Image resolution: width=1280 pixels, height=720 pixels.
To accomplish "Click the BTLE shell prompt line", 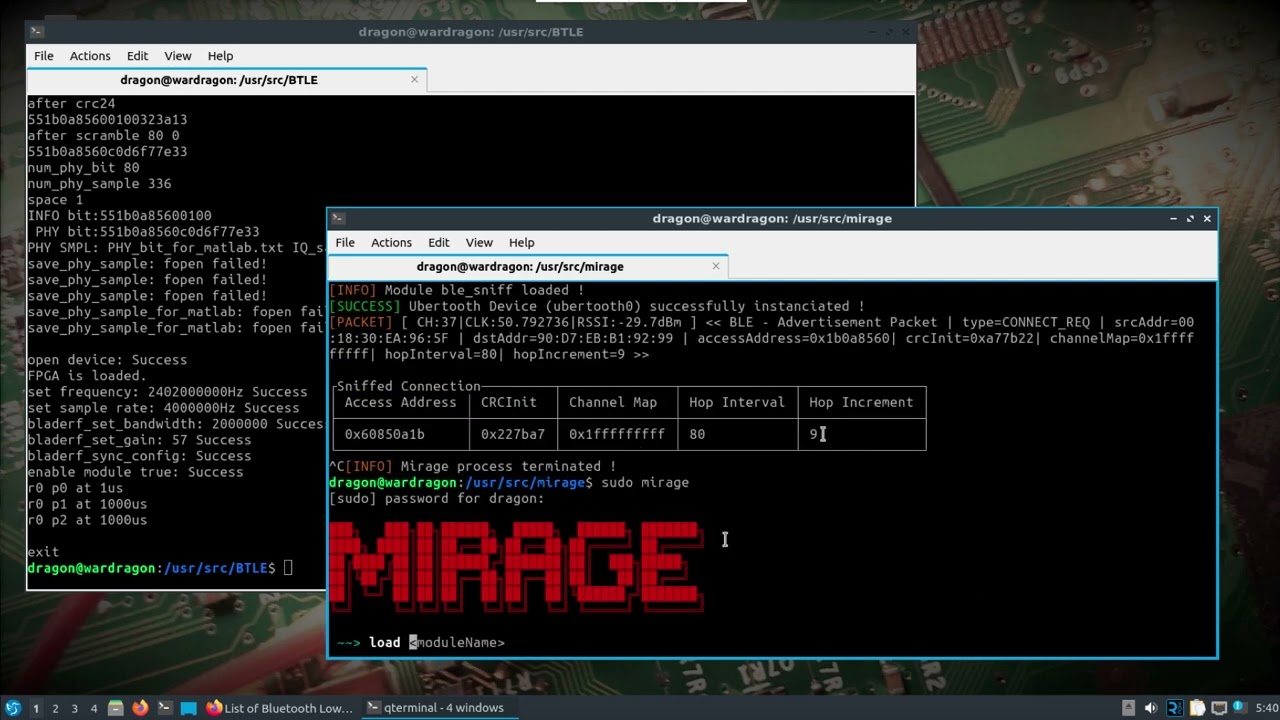I will pos(160,568).
